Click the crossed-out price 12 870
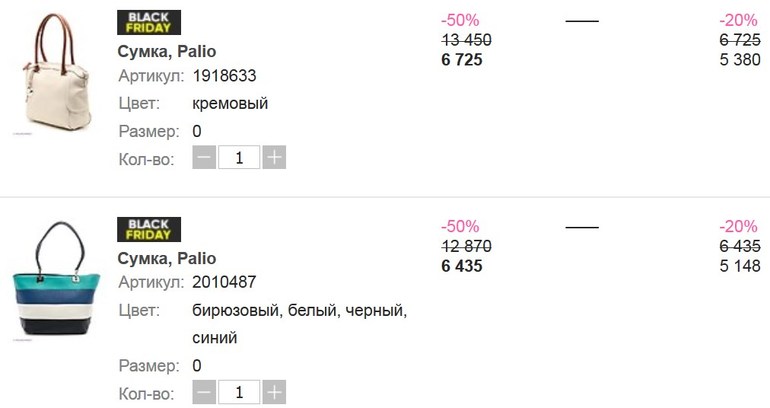Image resolution: width=770 pixels, height=408 pixels. pos(466,246)
